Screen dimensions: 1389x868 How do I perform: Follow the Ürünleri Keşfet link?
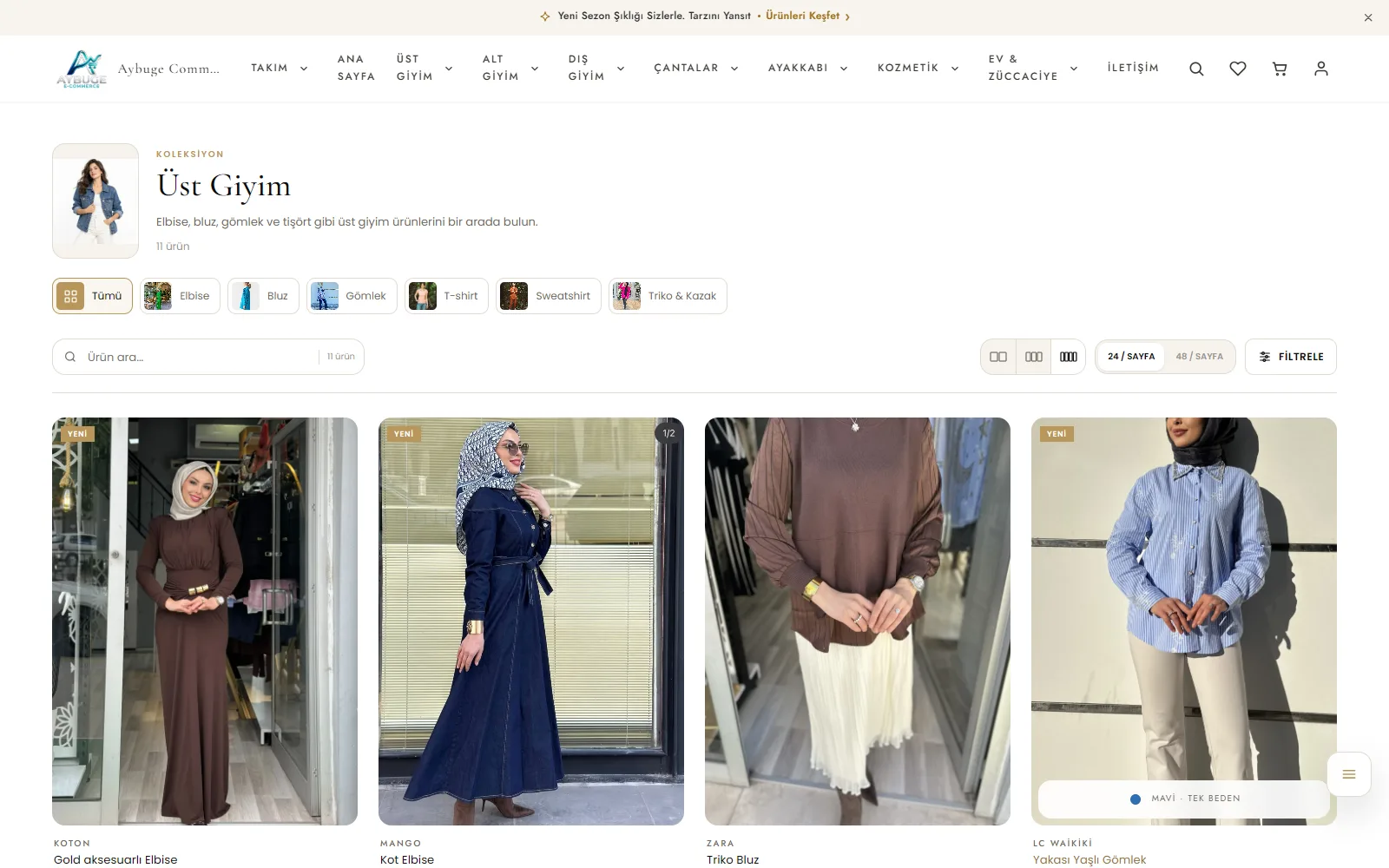point(807,16)
